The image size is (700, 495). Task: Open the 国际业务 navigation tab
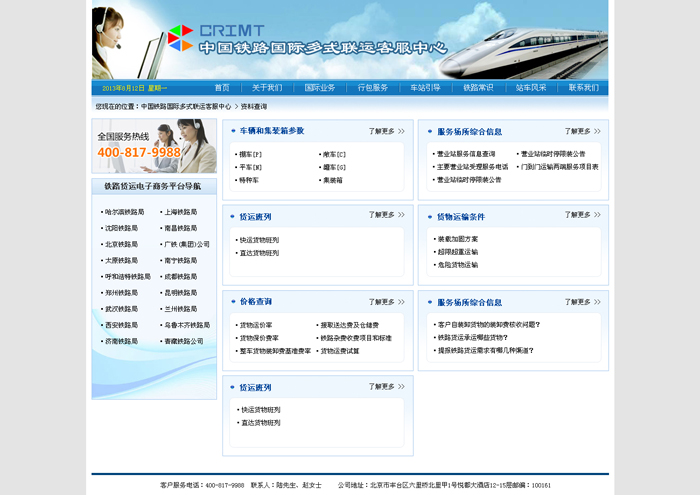click(x=320, y=88)
